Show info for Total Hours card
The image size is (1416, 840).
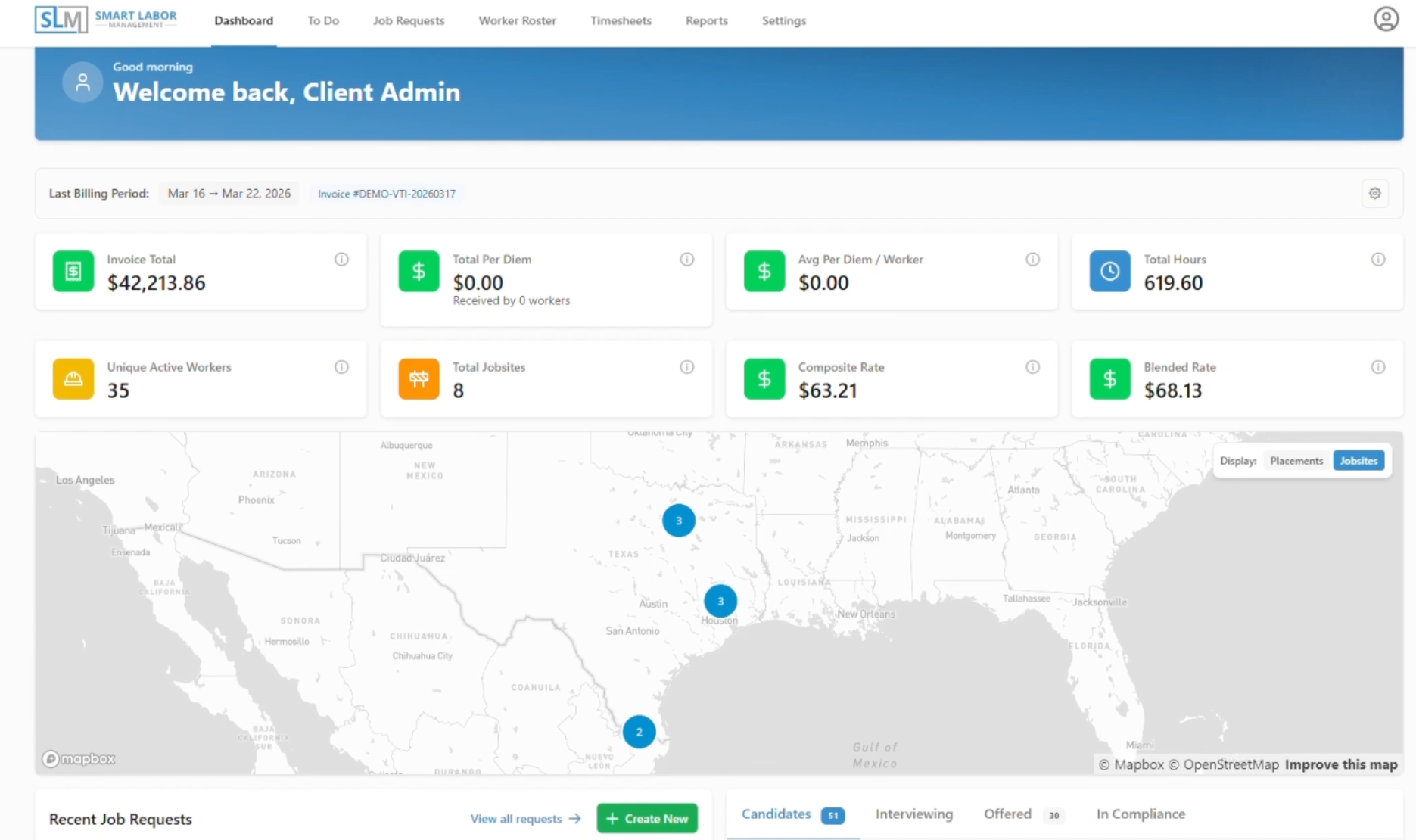(x=1378, y=260)
